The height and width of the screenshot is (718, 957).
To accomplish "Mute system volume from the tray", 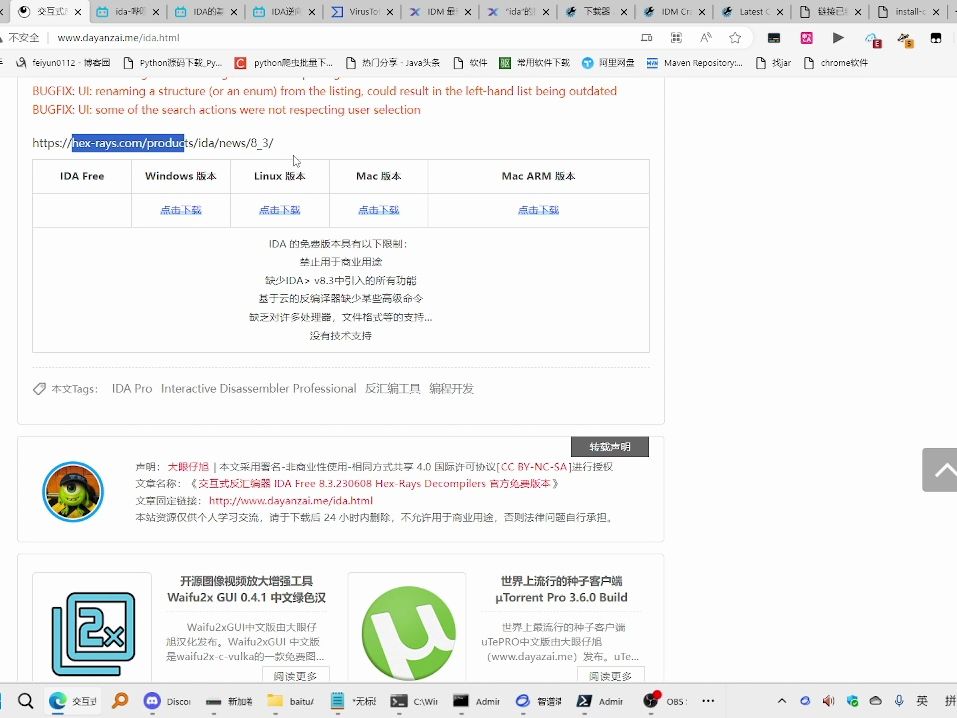I will [x=828, y=700].
